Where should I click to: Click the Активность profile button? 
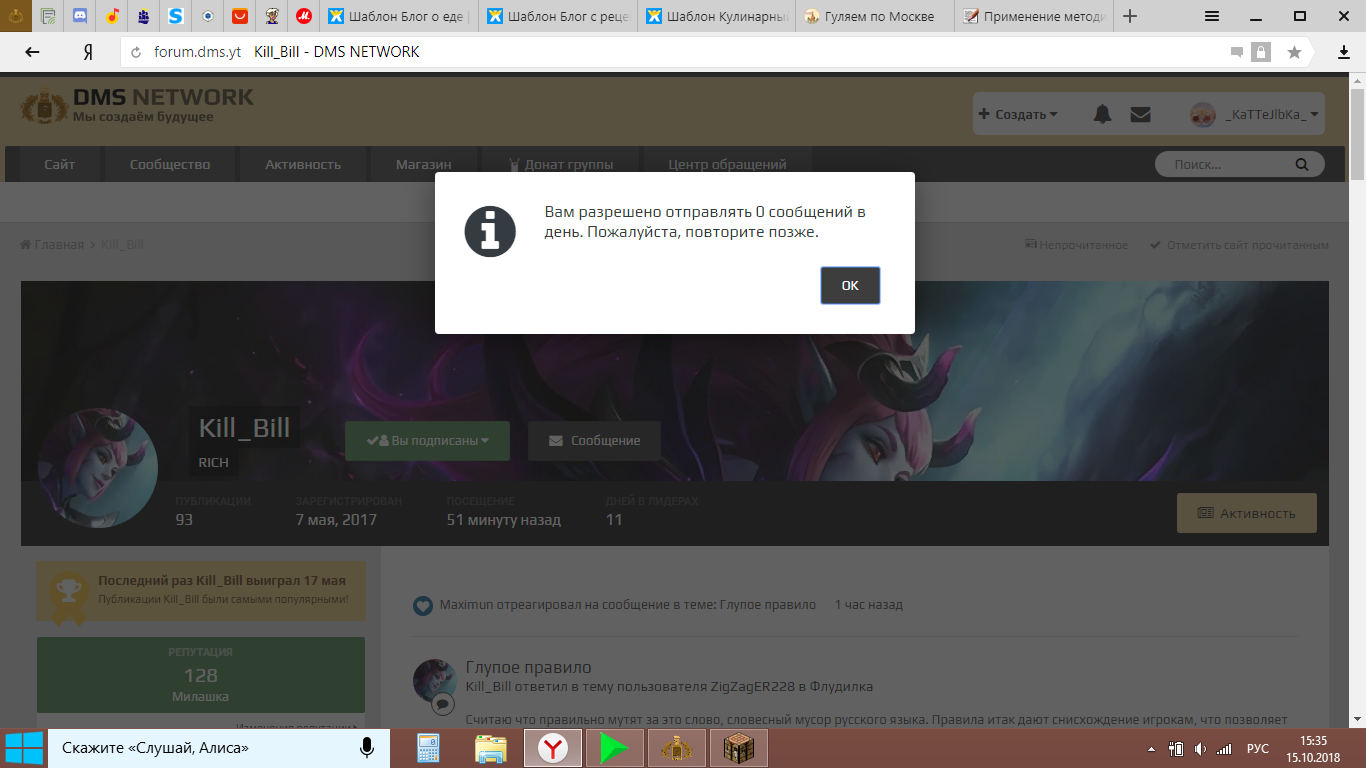click(x=1246, y=513)
